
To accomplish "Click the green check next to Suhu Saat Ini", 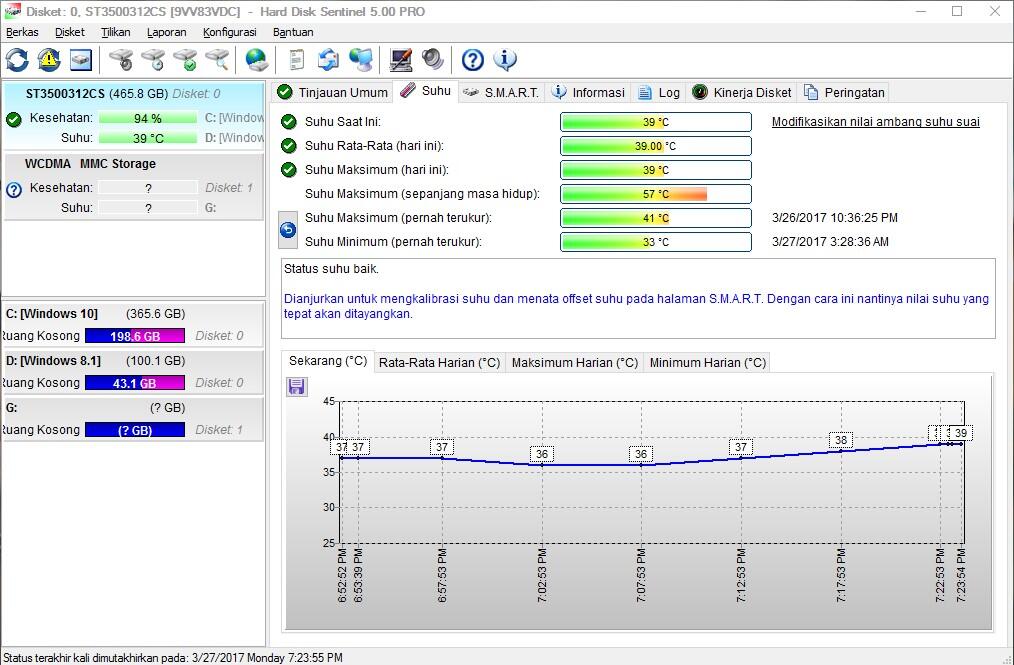I will point(288,122).
